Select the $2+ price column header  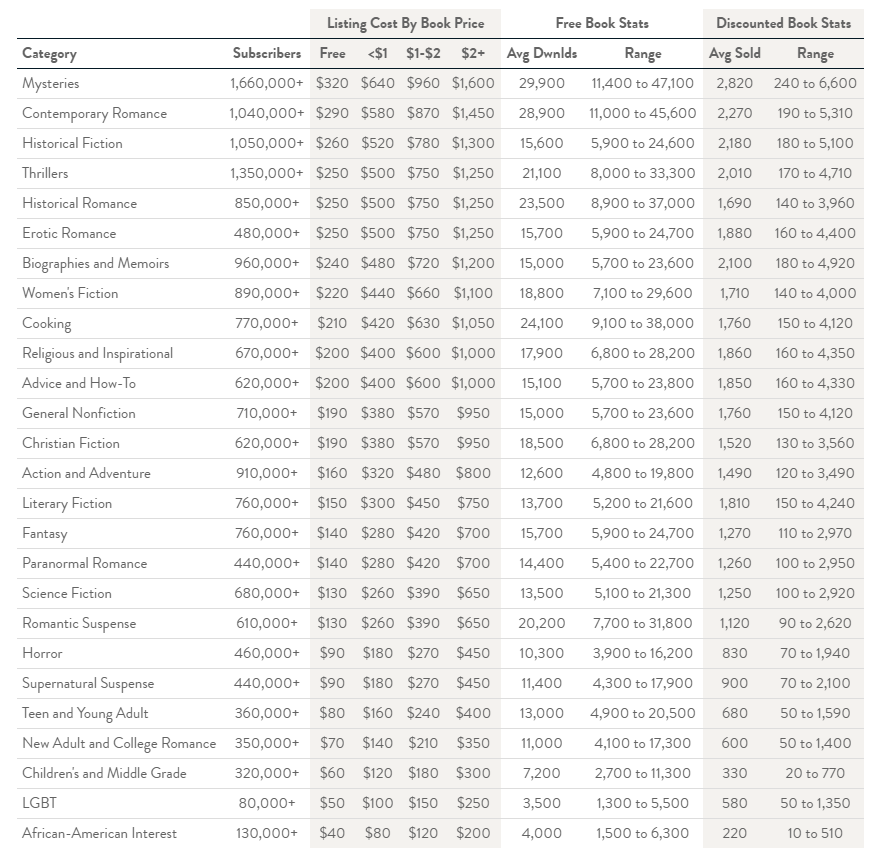[473, 53]
